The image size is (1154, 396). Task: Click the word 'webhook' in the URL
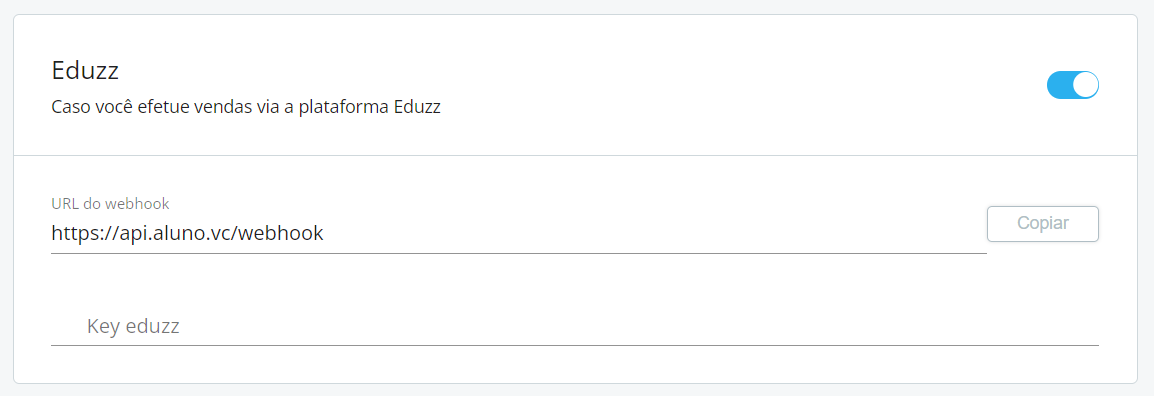(x=282, y=233)
